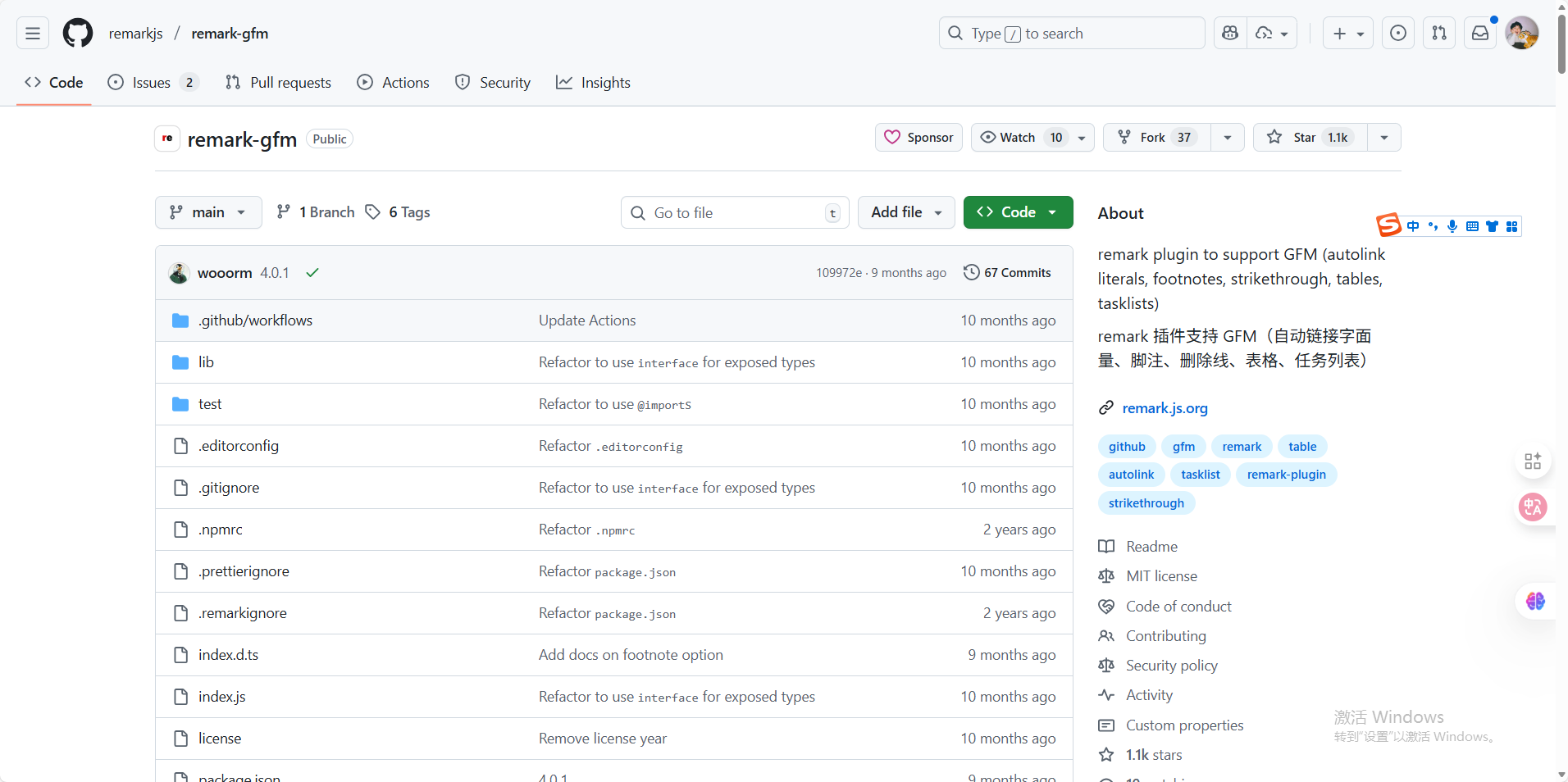View commit status green check mark
The width and height of the screenshot is (1568, 782).
(312, 273)
